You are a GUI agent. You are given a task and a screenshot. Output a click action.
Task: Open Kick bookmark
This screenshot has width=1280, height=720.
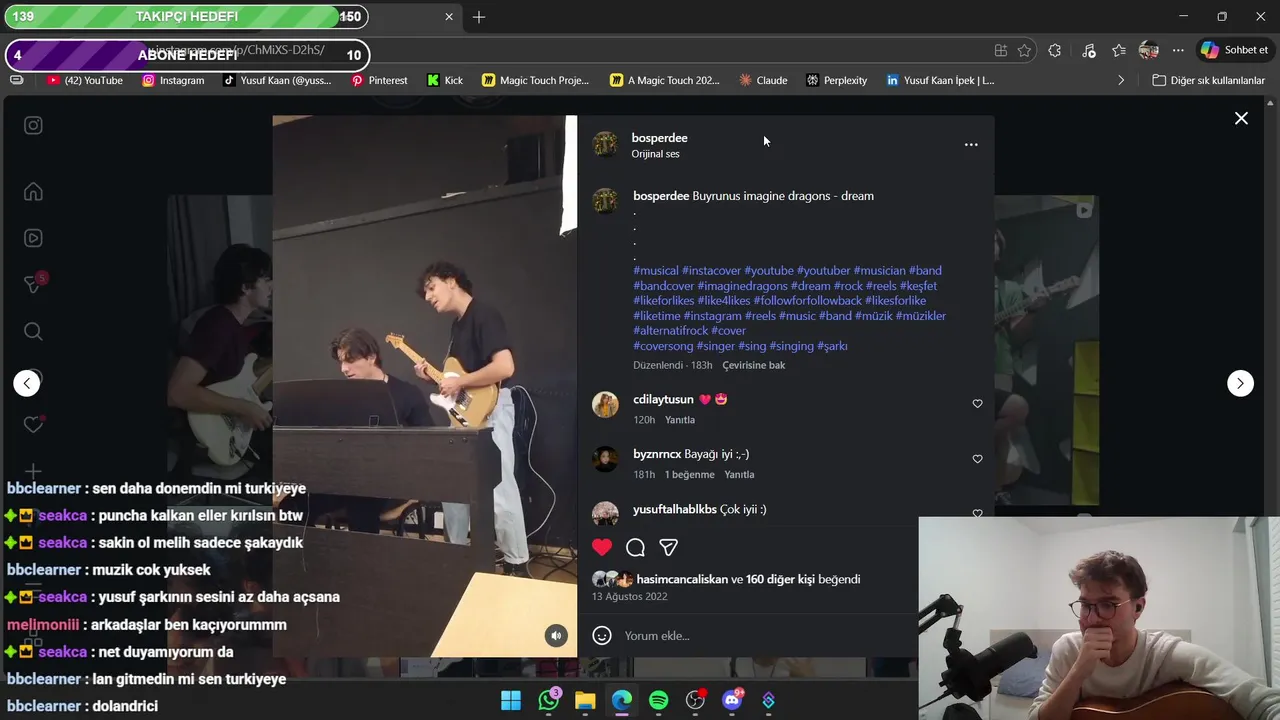(x=445, y=80)
